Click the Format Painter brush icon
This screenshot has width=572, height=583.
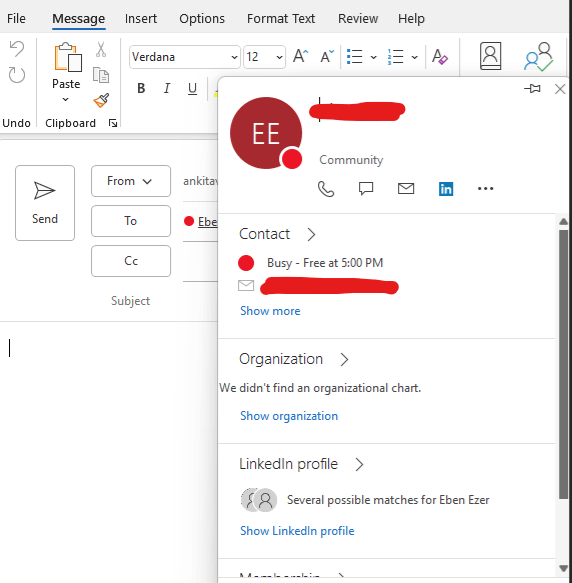click(x=101, y=100)
